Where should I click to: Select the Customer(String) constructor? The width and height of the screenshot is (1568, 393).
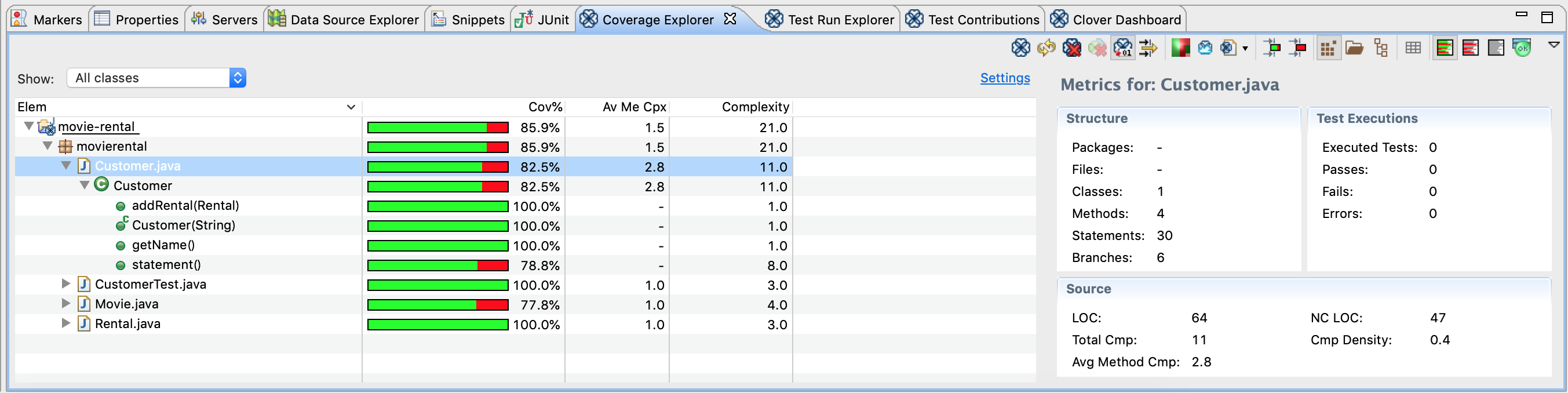click(x=183, y=225)
